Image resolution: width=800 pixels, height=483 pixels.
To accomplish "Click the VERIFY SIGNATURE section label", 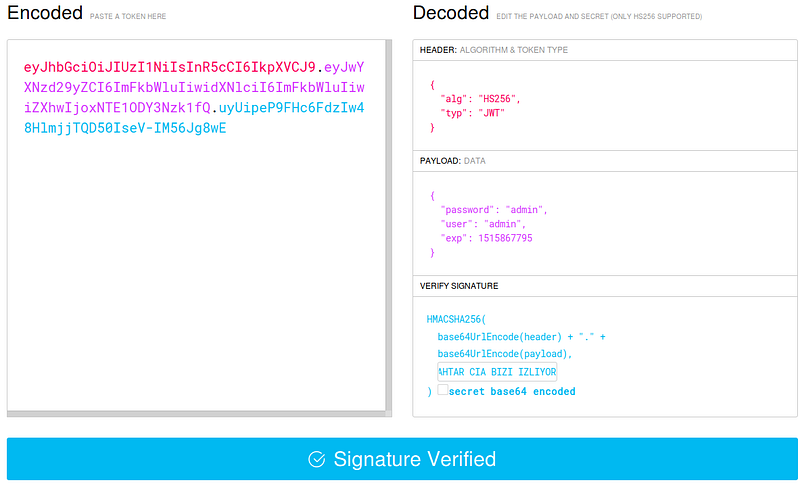I will 459,286.
